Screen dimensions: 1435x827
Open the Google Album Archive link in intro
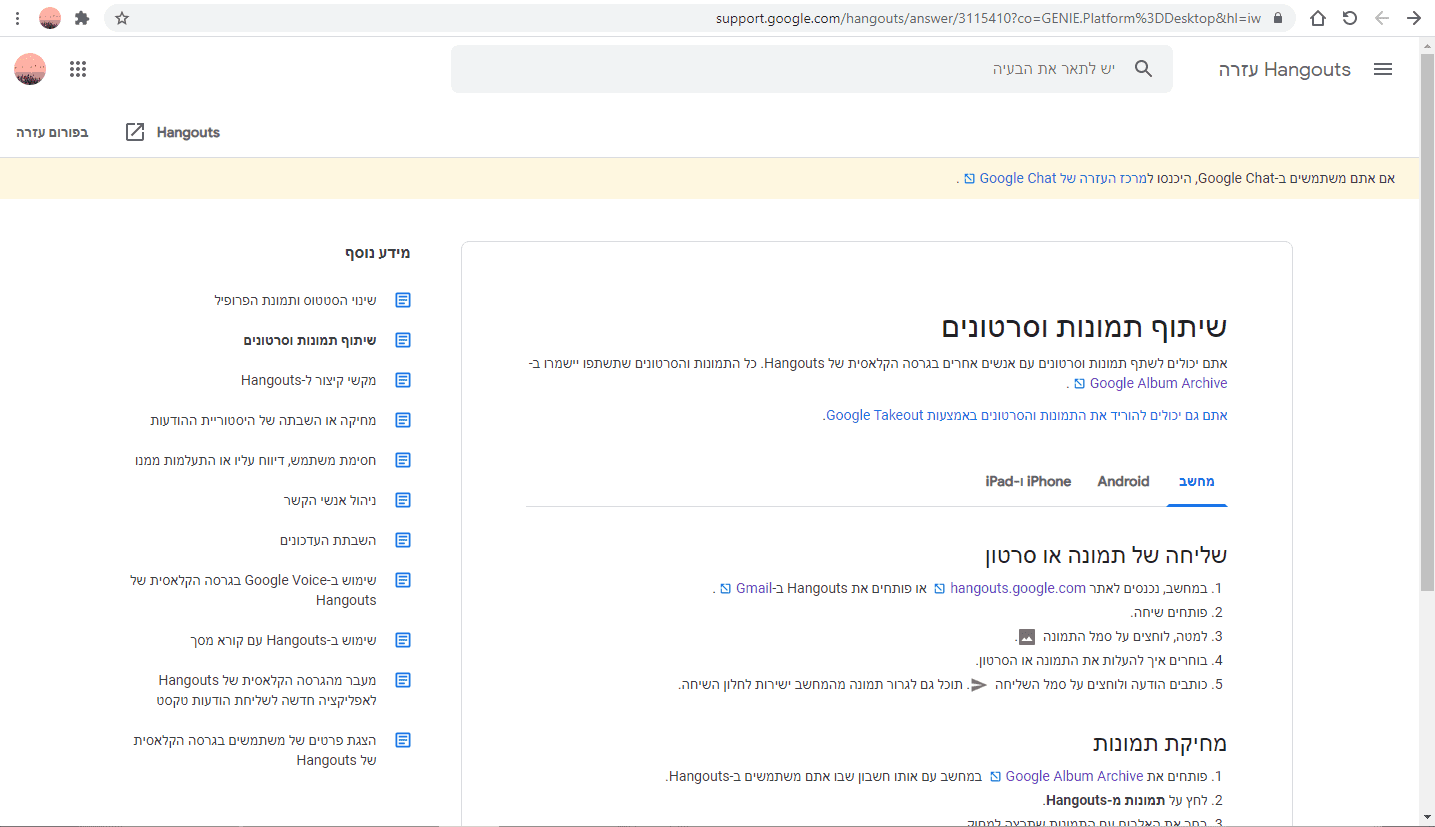[x=1149, y=383]
